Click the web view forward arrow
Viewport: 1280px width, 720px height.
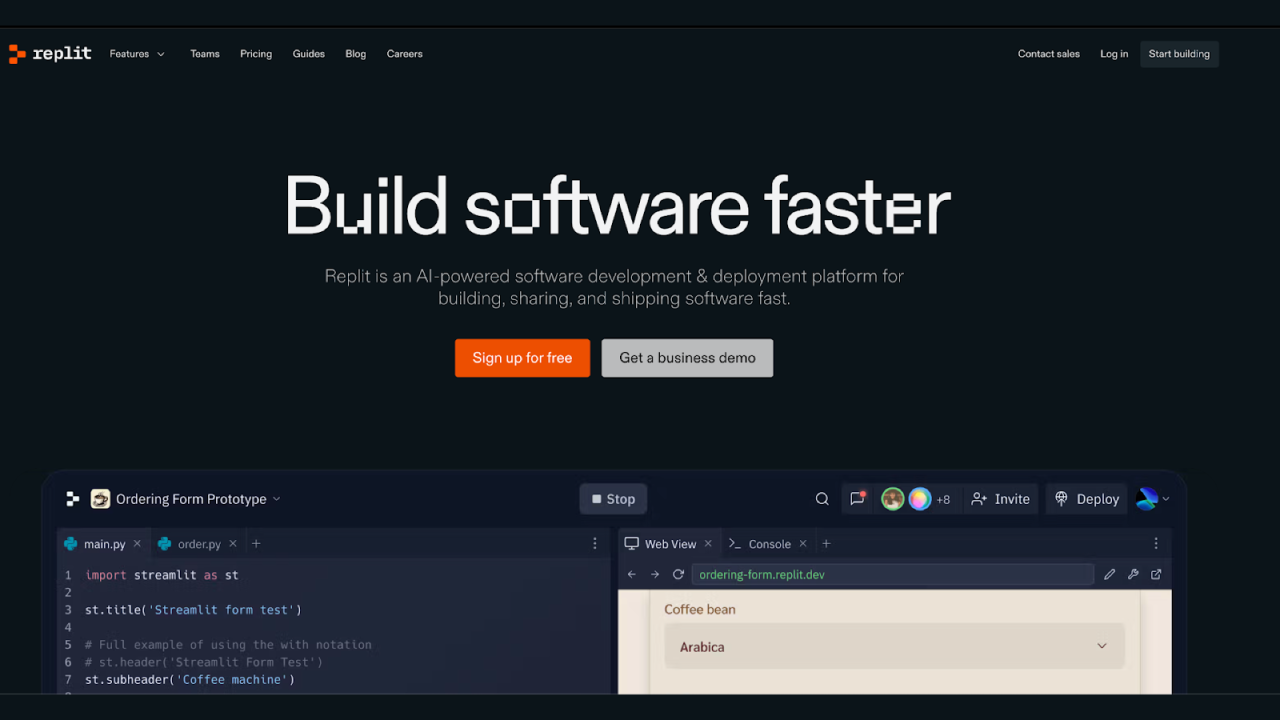click(655, 575)
